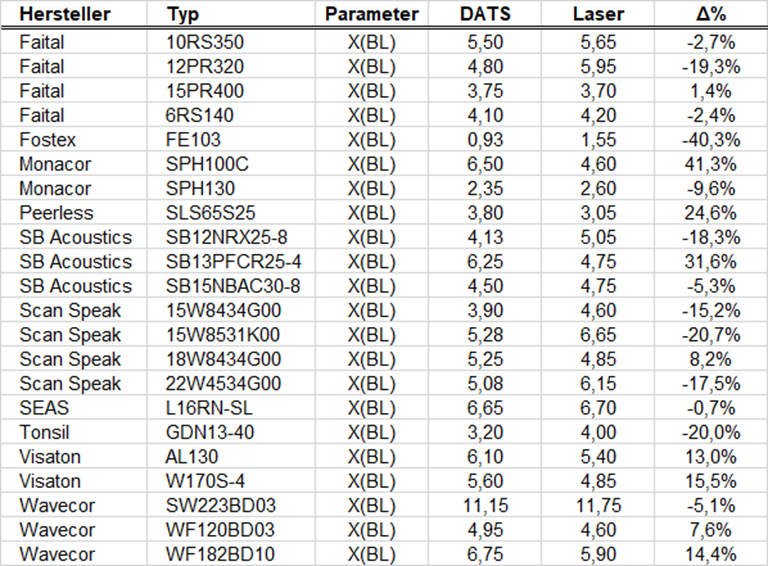Click the delta value 1,4%

[x=711, y=91]
